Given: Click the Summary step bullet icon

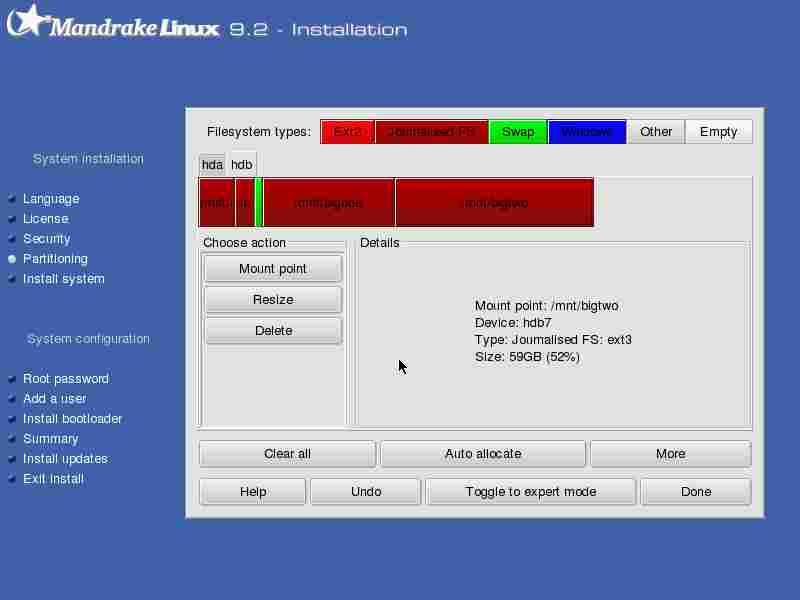Looking at the screenshot, I should (12, 439).
